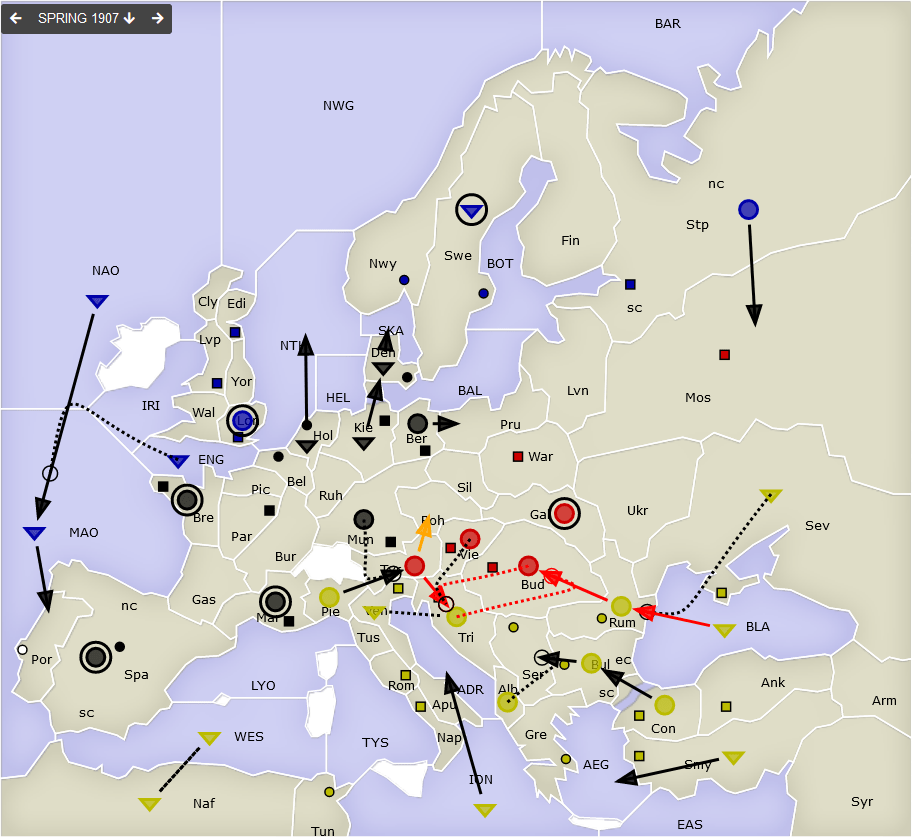Screen dimensions: 912x837
Task: Select the blue fleet in MAO
Action: [35, 533]
